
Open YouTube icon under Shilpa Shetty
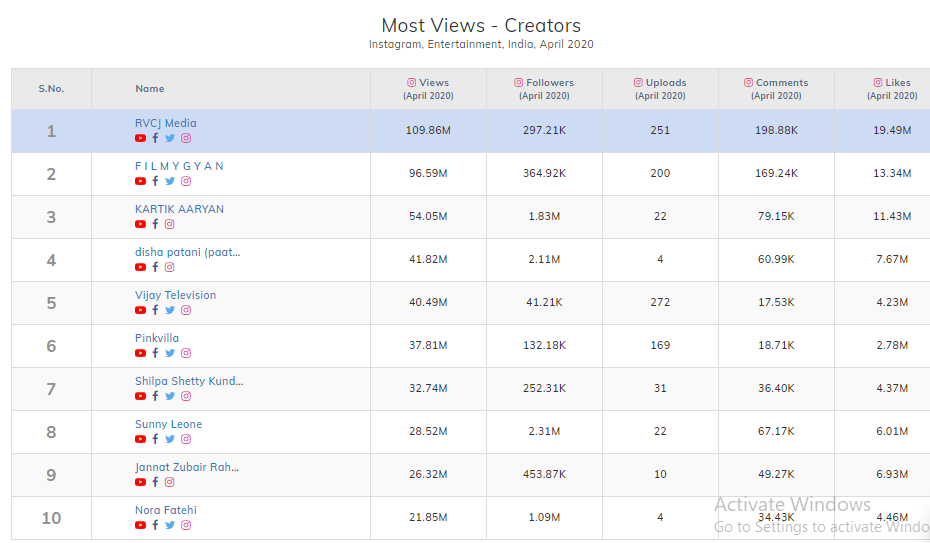[140, 397]
